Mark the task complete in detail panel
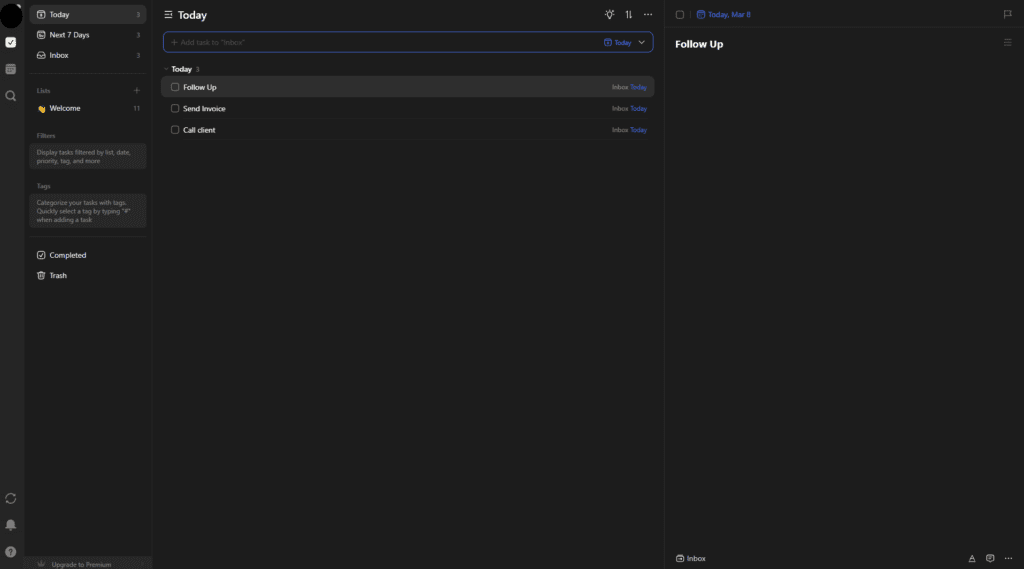 tap(680, 14)
